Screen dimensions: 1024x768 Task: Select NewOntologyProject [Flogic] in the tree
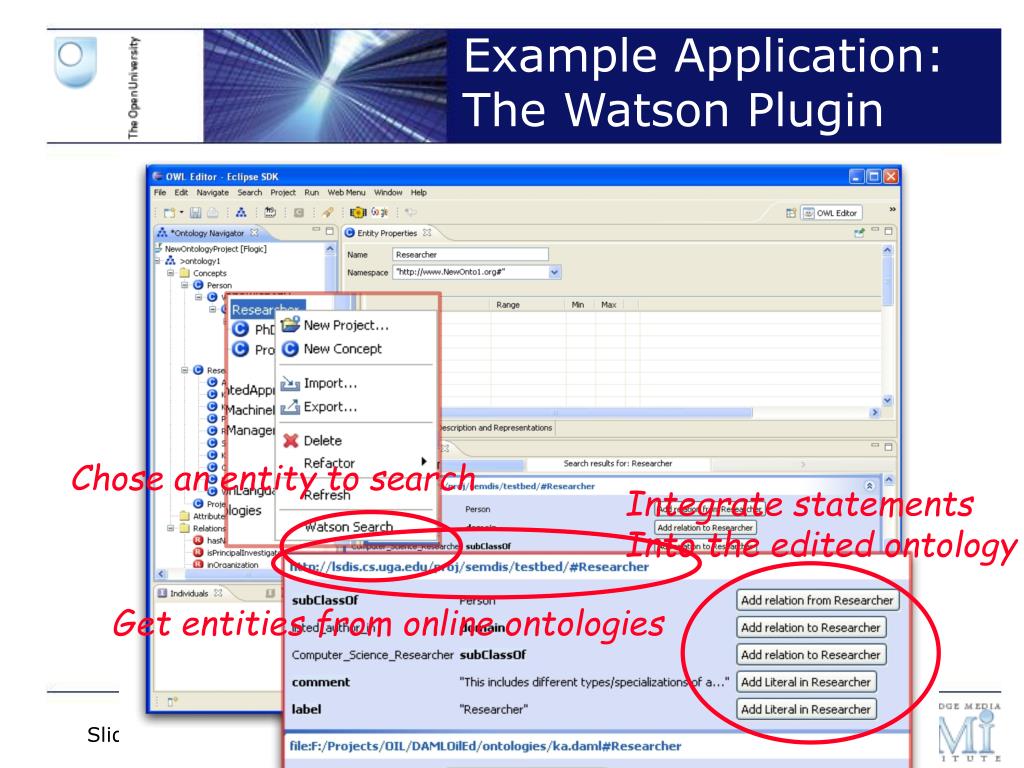coord(215,249)
